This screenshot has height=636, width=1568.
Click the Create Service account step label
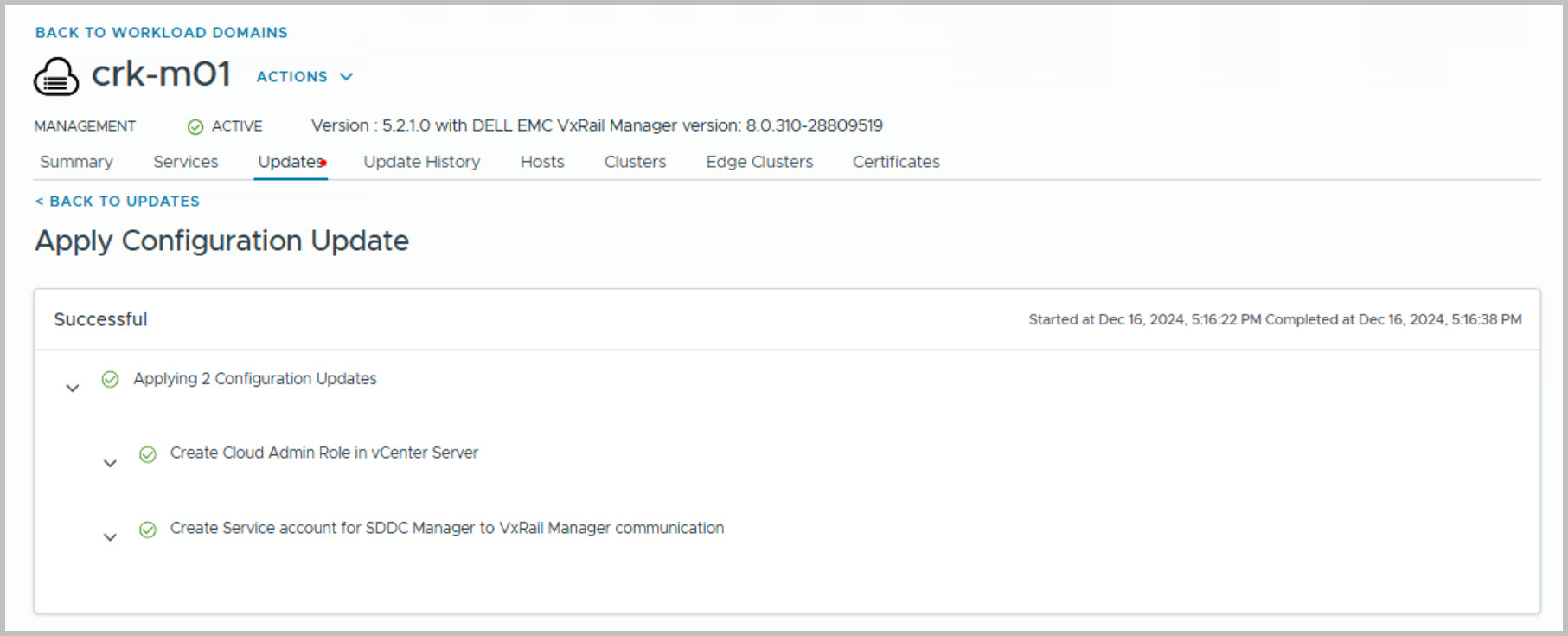click(446, 528)
